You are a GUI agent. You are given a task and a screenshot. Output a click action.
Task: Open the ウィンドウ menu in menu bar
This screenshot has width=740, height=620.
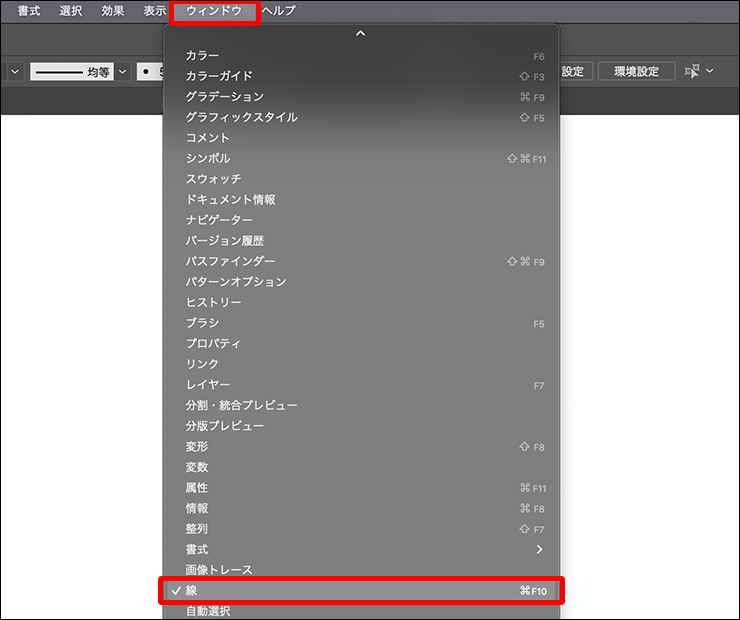point(214,11)
